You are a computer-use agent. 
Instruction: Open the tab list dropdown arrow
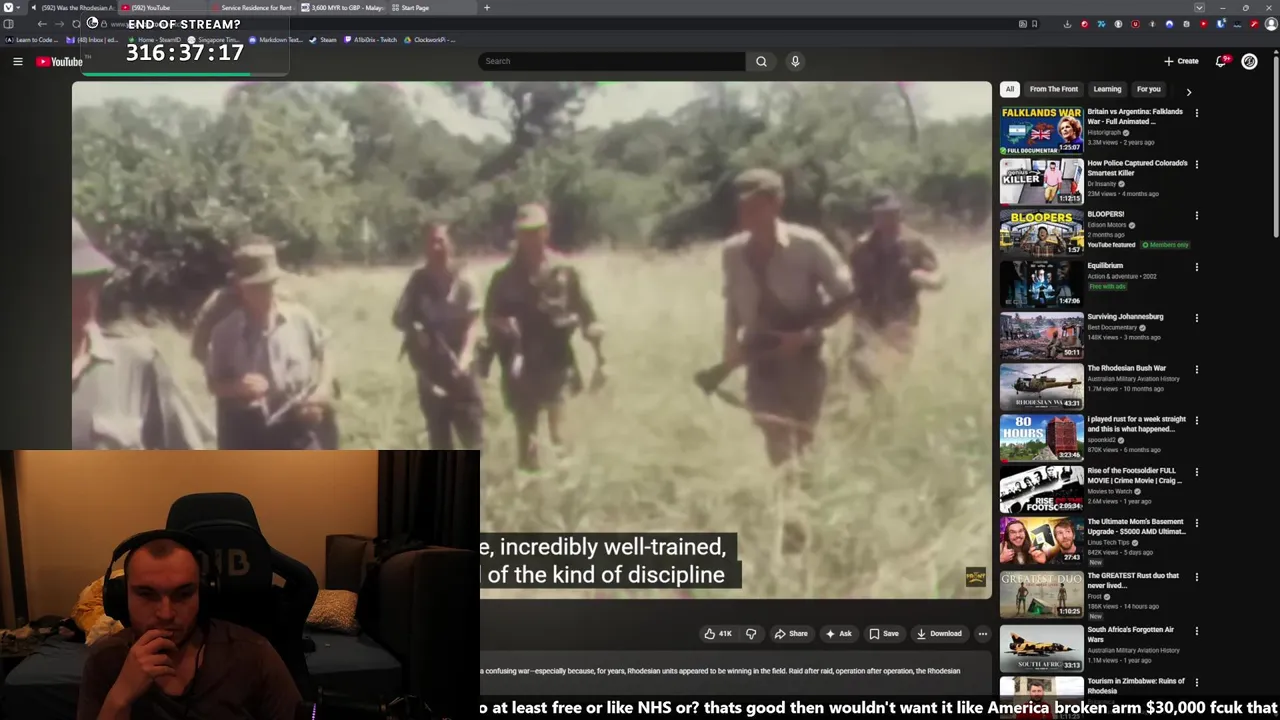pos(1199,8)
